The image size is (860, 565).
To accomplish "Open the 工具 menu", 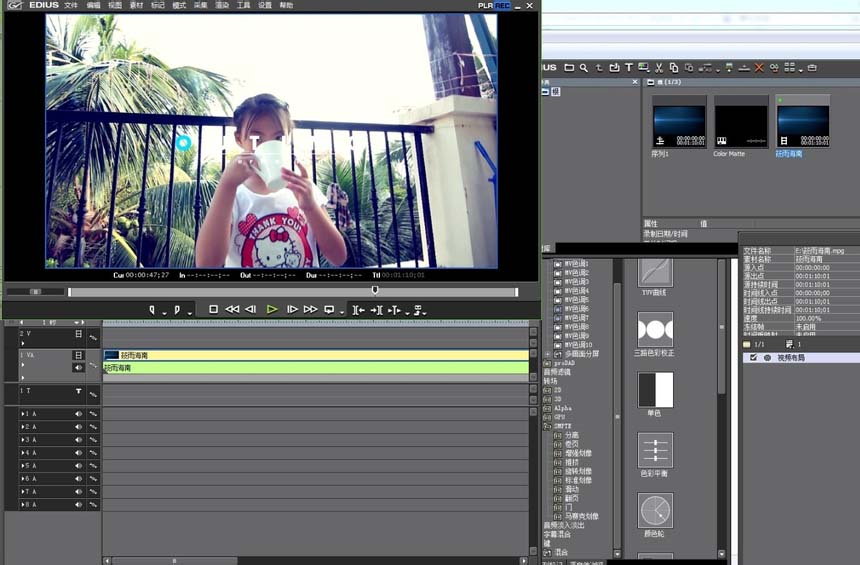I will [243, 5].
